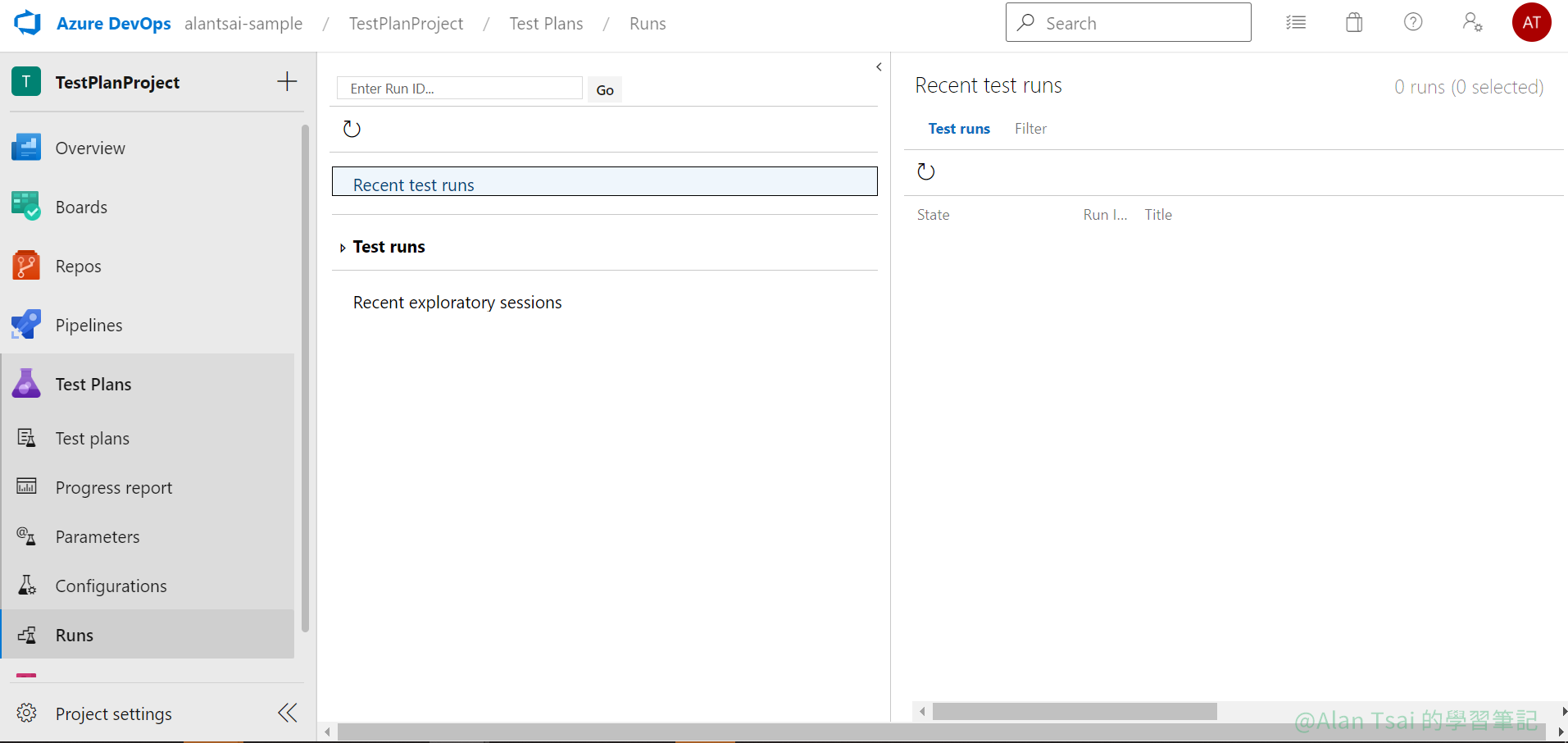Click the runs grid horizontal scrollbar

click(x=1075, y=711)
